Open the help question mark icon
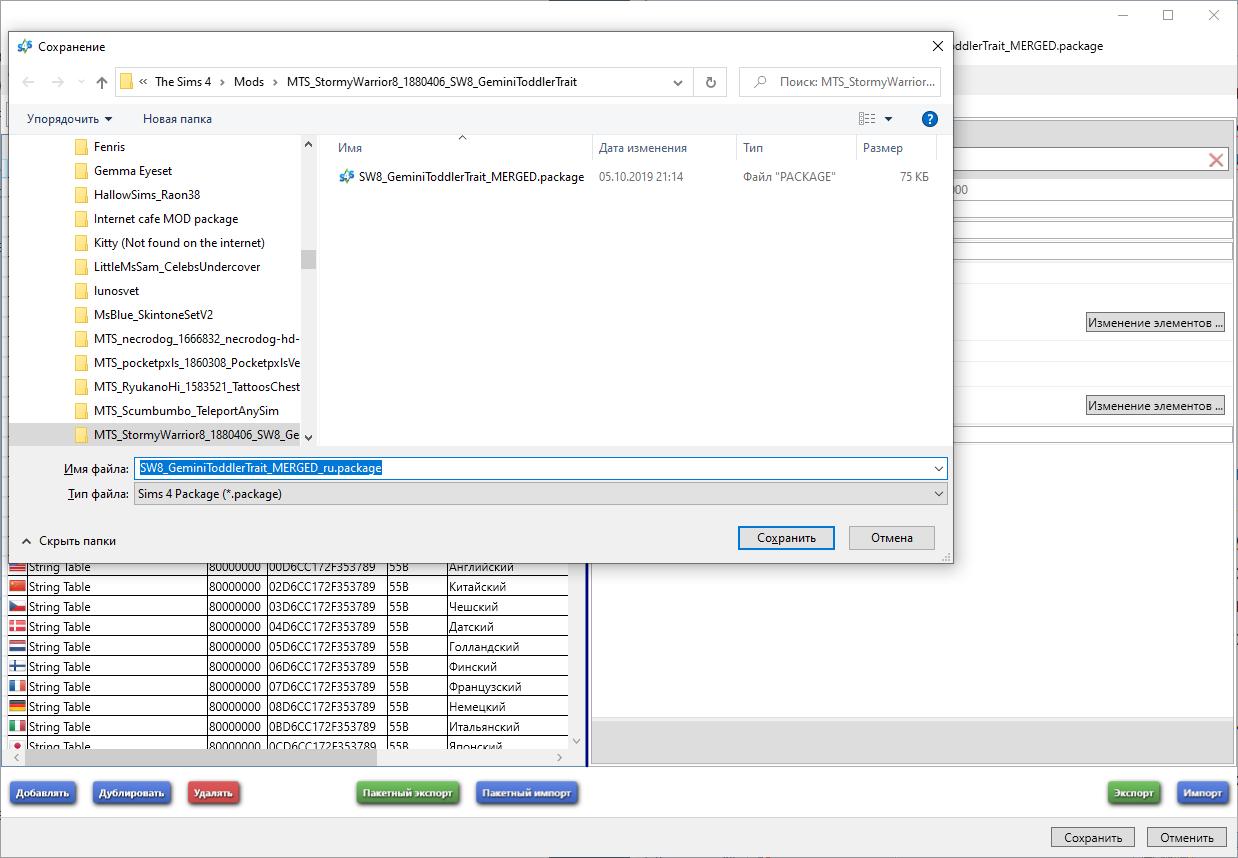Screen dimensions: 1238x858 point(929,119)
